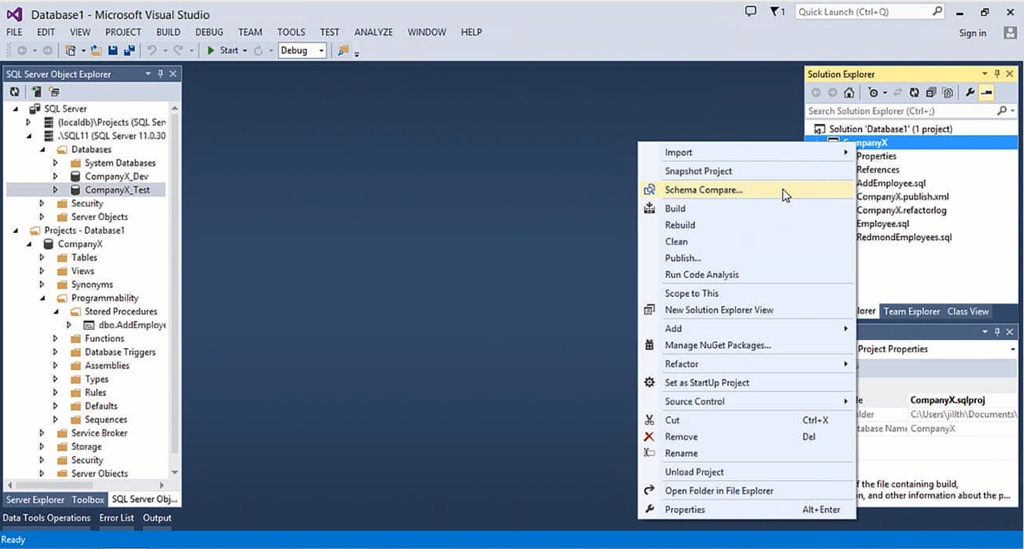Click the Start debugging button
Viewport: 1024px width, 549px height.
(223, 50)
